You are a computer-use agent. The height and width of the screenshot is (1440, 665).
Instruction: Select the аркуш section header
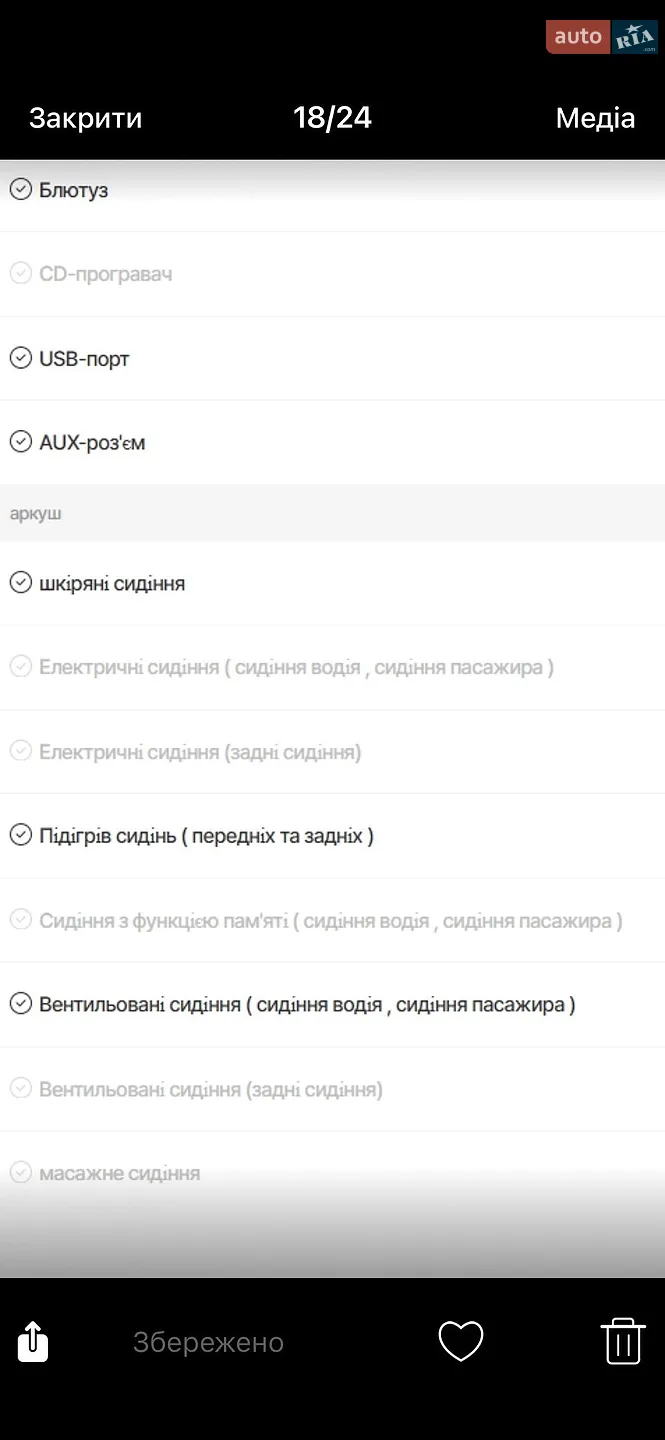point(332,513)
